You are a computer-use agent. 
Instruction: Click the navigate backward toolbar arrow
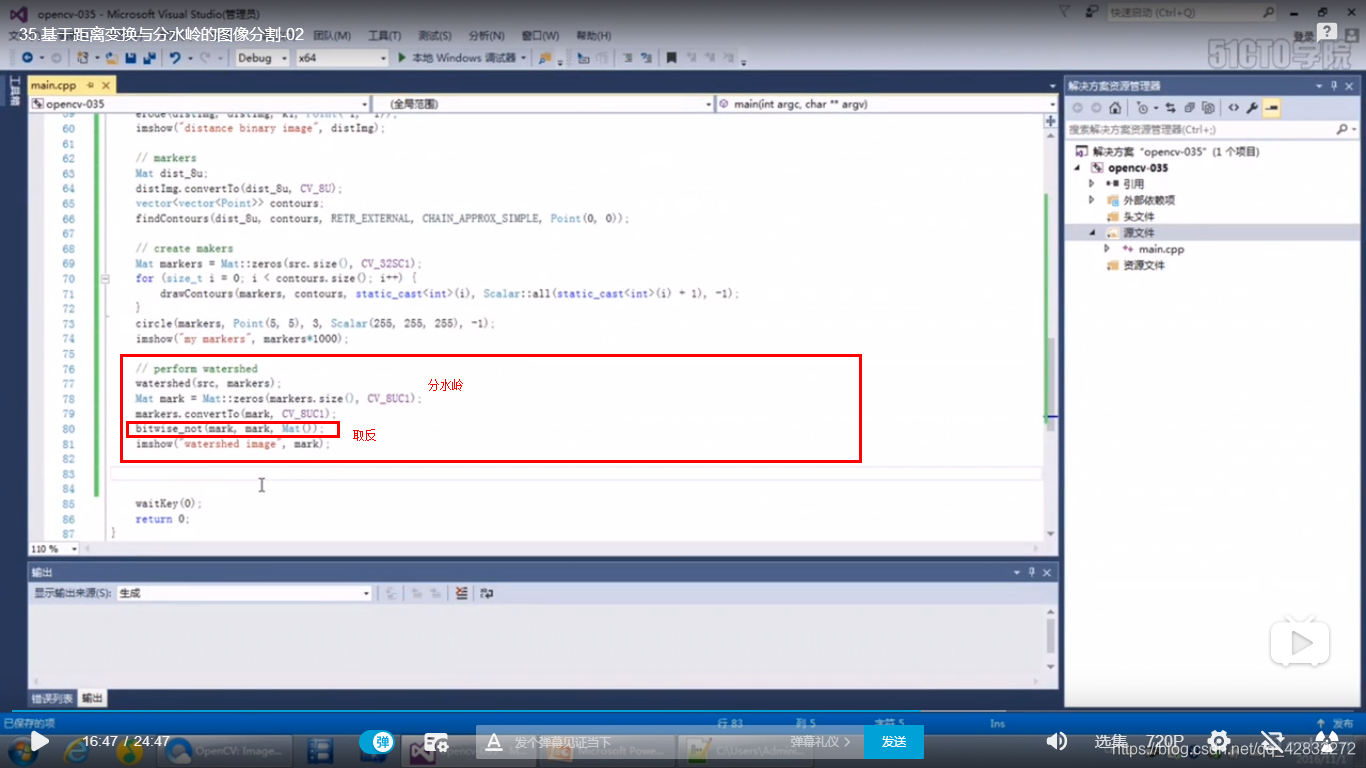27,58
